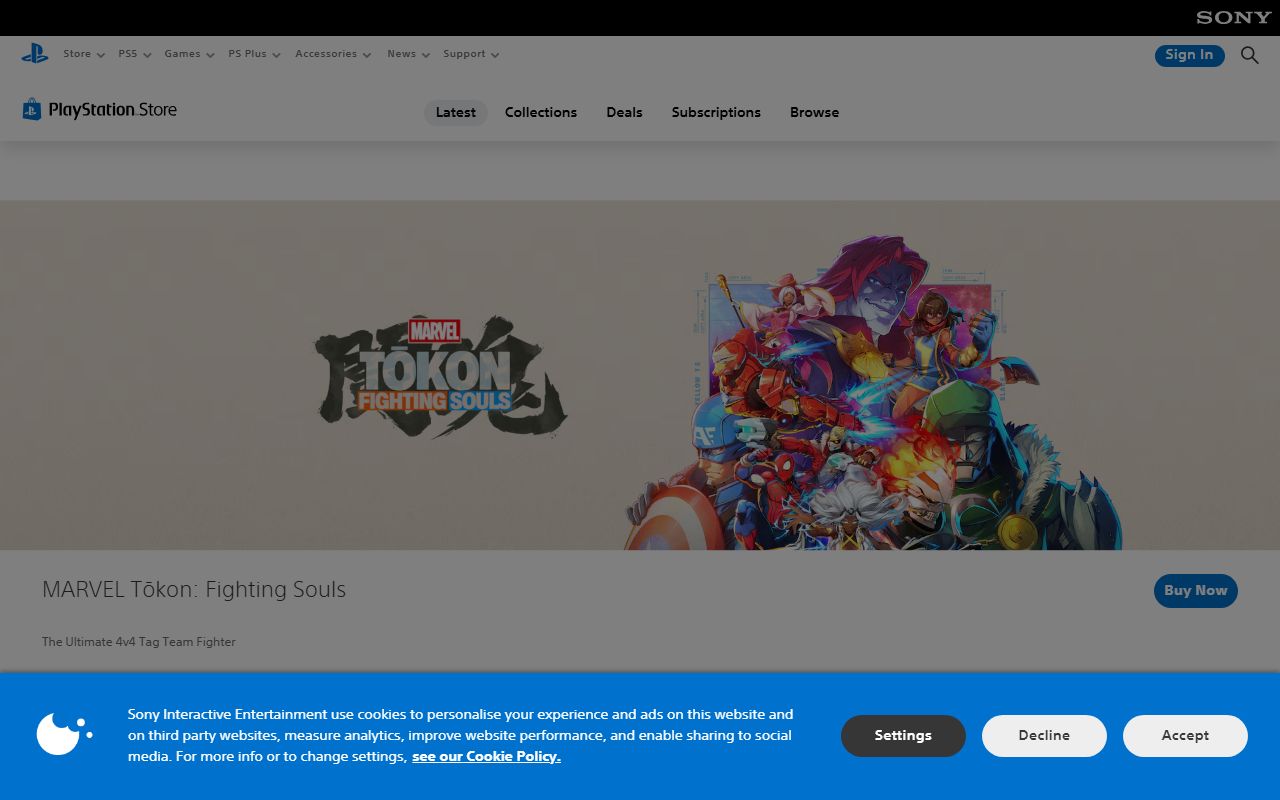Expand the Store dropdown menu

[x=84, y=54]
